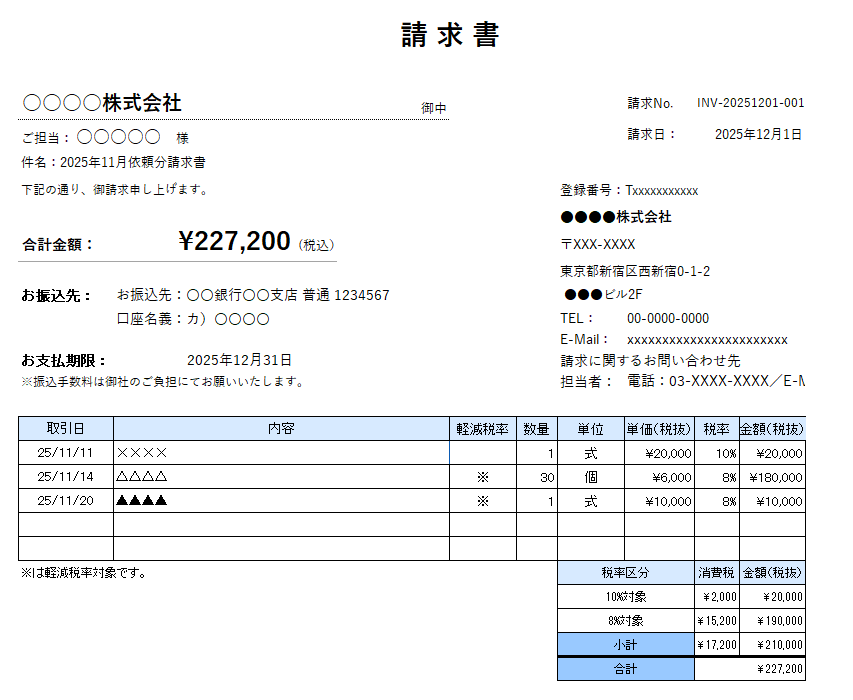Image resolution: width=853 pixels, height=700 pixels.
Task: Click the 軽減税率 column header
Action: (483, 429)
